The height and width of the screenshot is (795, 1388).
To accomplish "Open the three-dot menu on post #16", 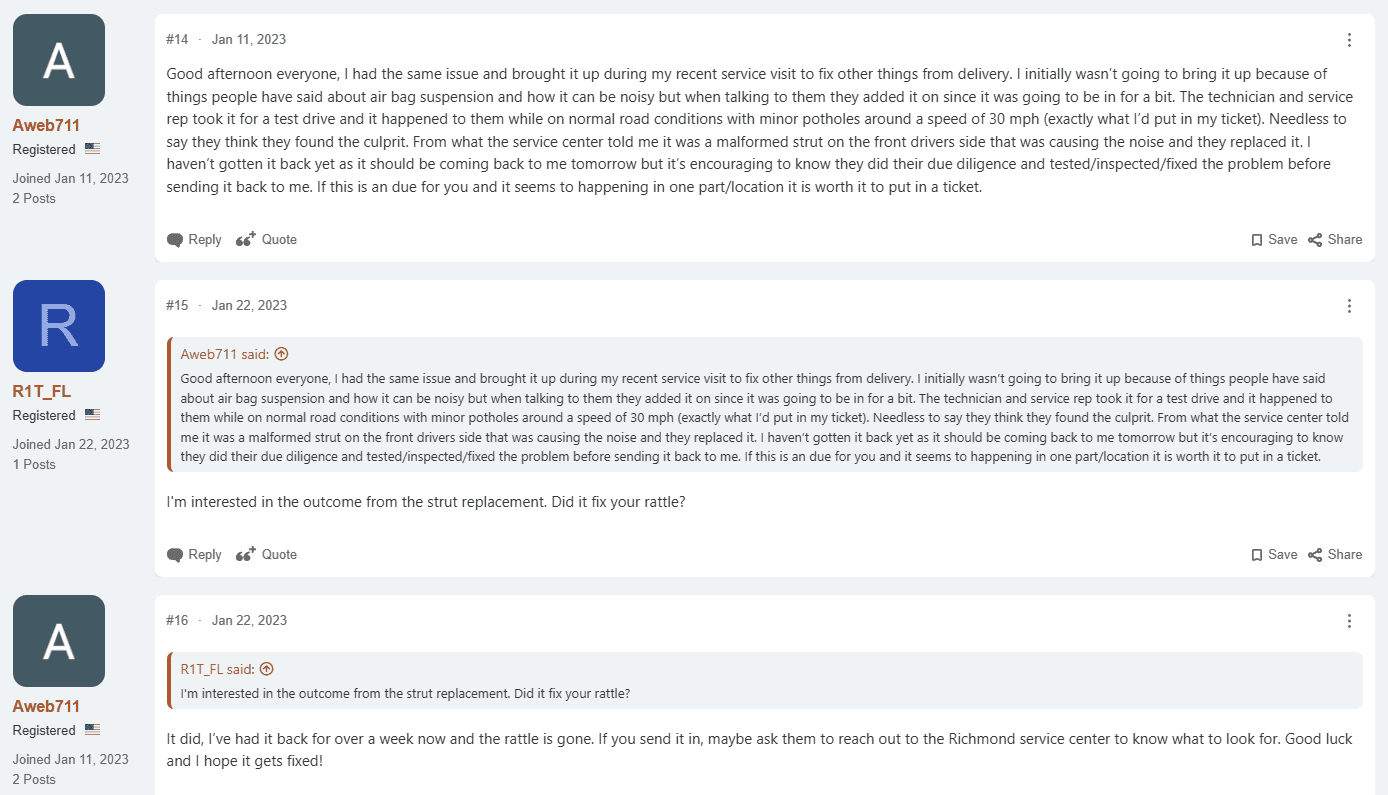I will click(1349, 621).
